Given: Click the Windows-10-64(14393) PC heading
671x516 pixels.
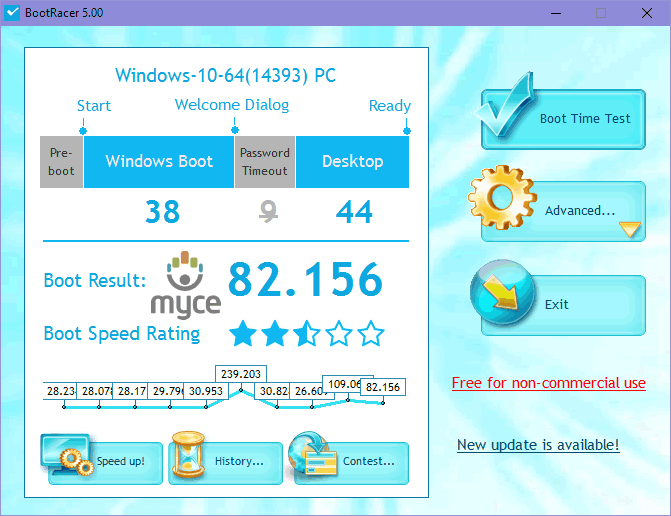Looking at the screenshot, I should [226, 76].
